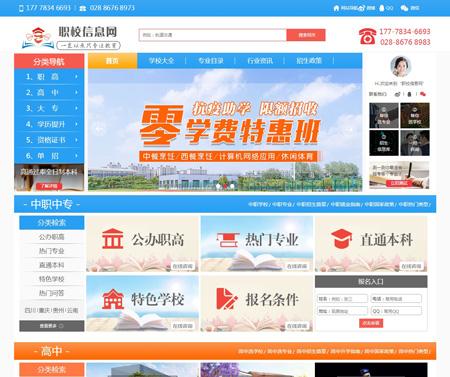The image size is (450, 377).
Task: Click the 中职中专 section heading
Action: 52,204
